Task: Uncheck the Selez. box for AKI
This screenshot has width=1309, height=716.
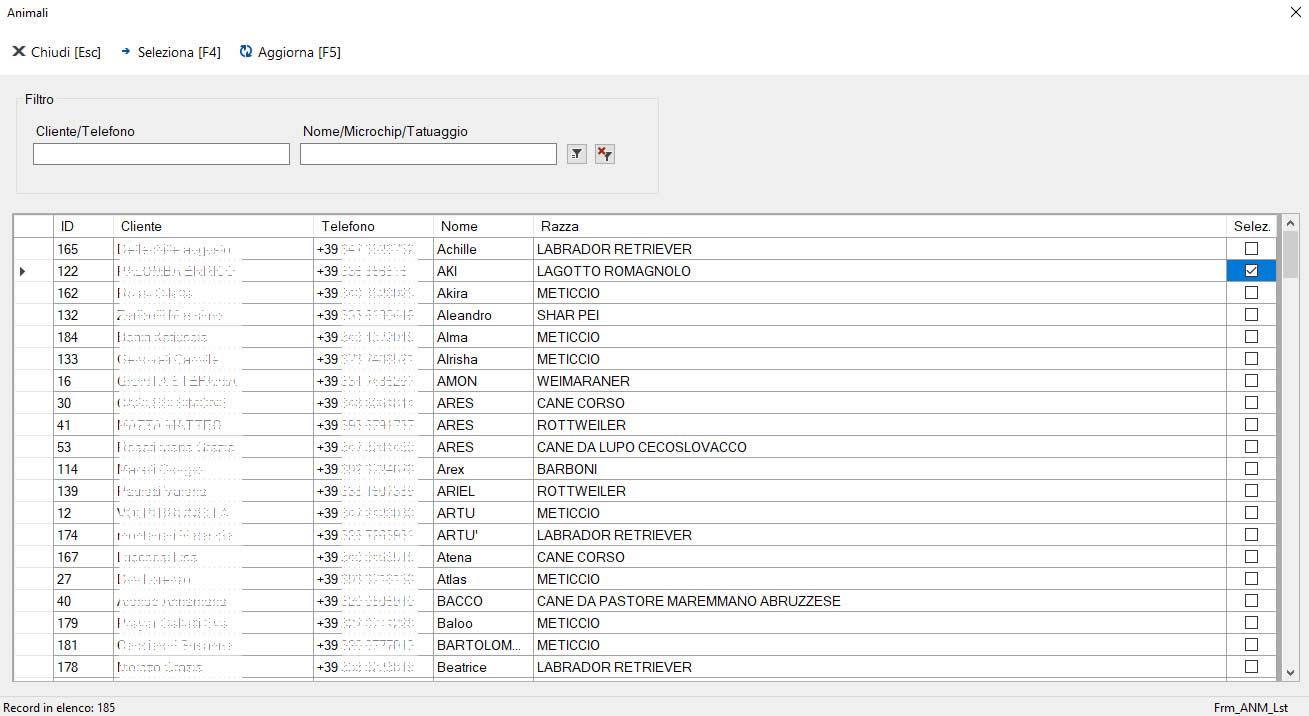Action: [x=1250, y=271]
